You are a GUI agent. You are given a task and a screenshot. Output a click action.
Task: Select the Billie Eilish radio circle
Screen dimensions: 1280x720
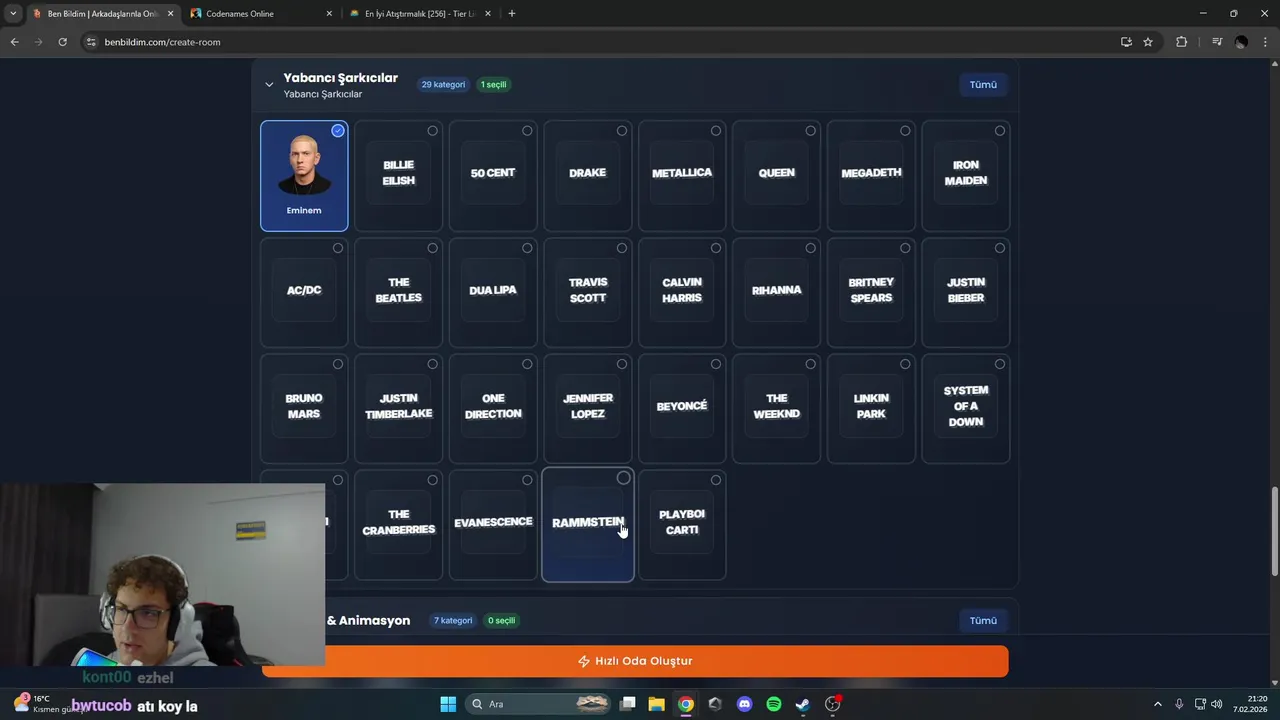[x=432, y=131]
